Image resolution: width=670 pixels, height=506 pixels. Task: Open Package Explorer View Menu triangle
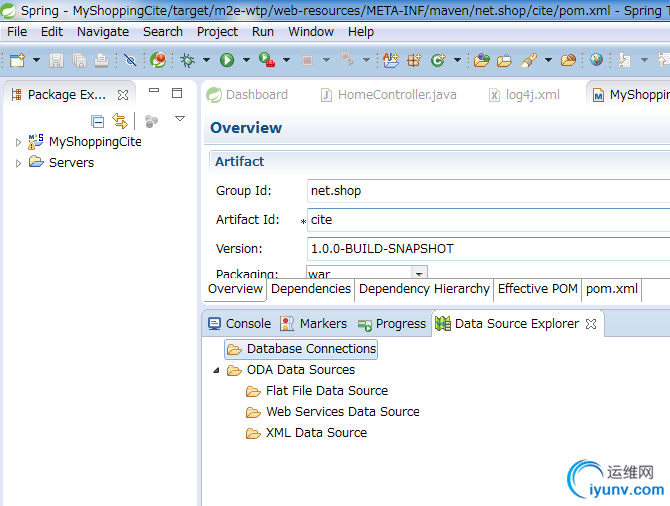click(180, 118)
